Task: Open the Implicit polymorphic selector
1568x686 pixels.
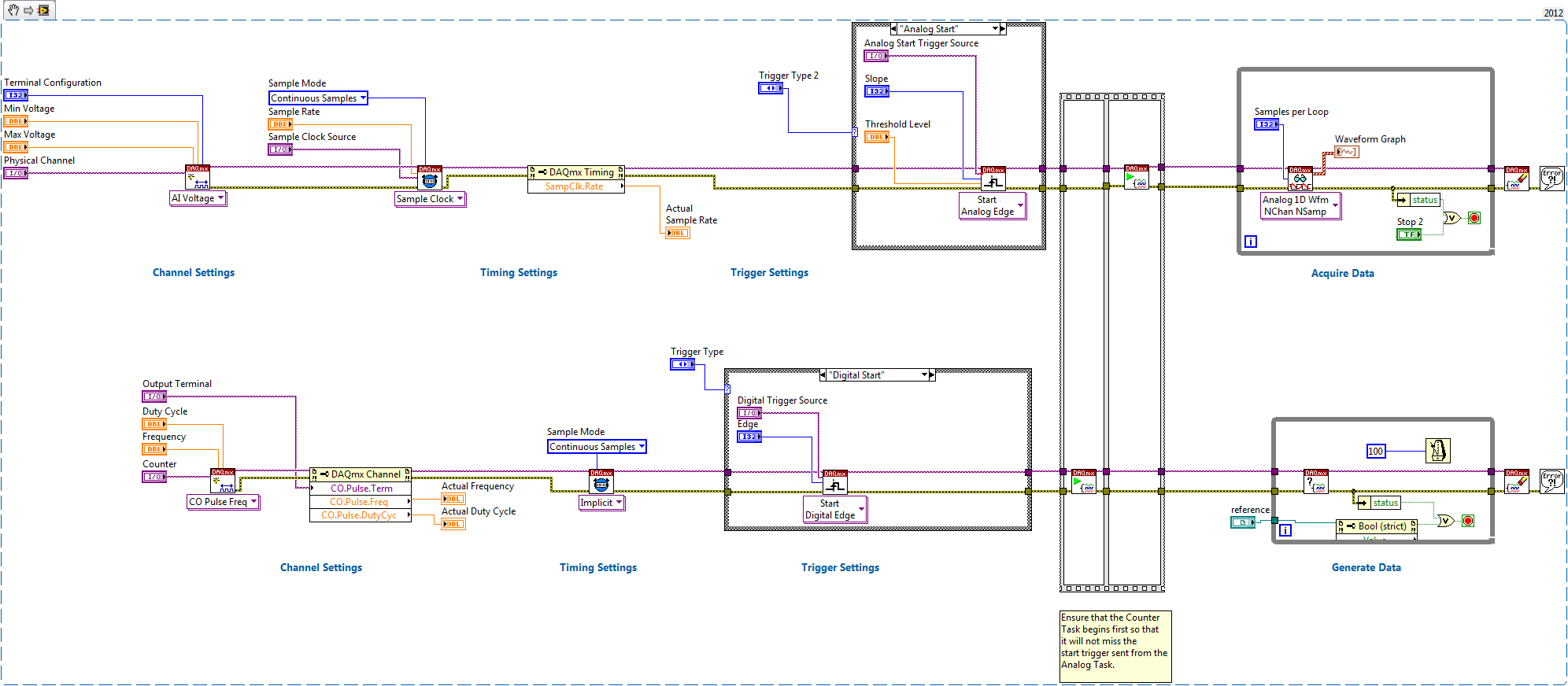Action: point(602,503)
